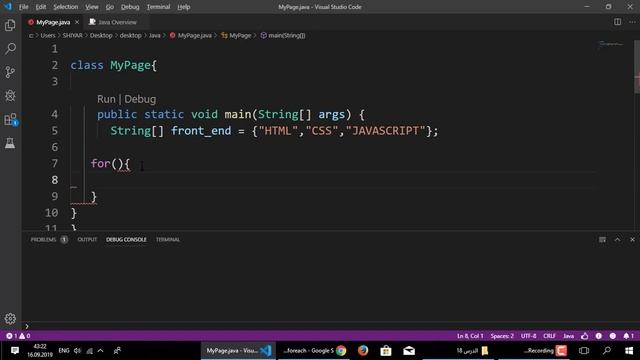
Task: Click errors and warnings count in status bar
Action: [x=18, y=336]
